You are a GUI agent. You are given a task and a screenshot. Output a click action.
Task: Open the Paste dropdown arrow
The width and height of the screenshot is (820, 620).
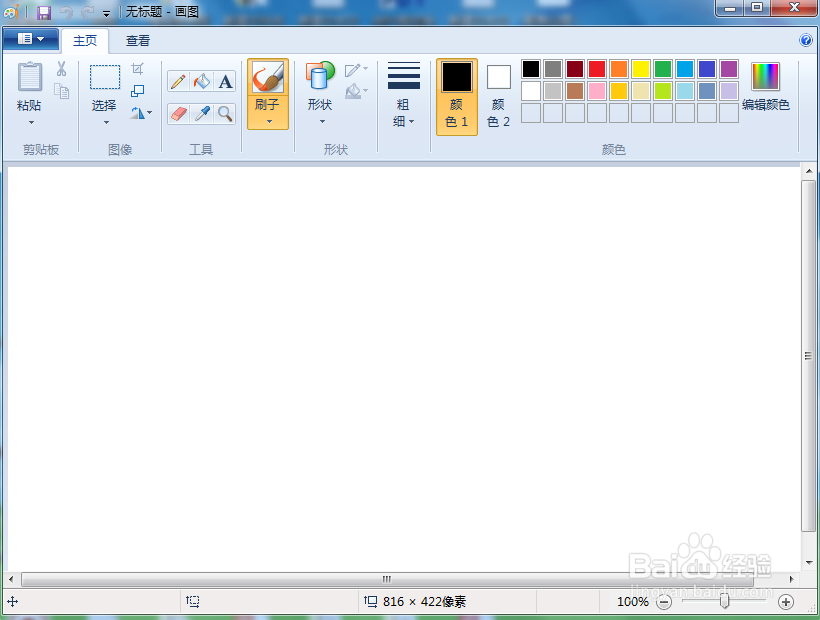(31, 122)
